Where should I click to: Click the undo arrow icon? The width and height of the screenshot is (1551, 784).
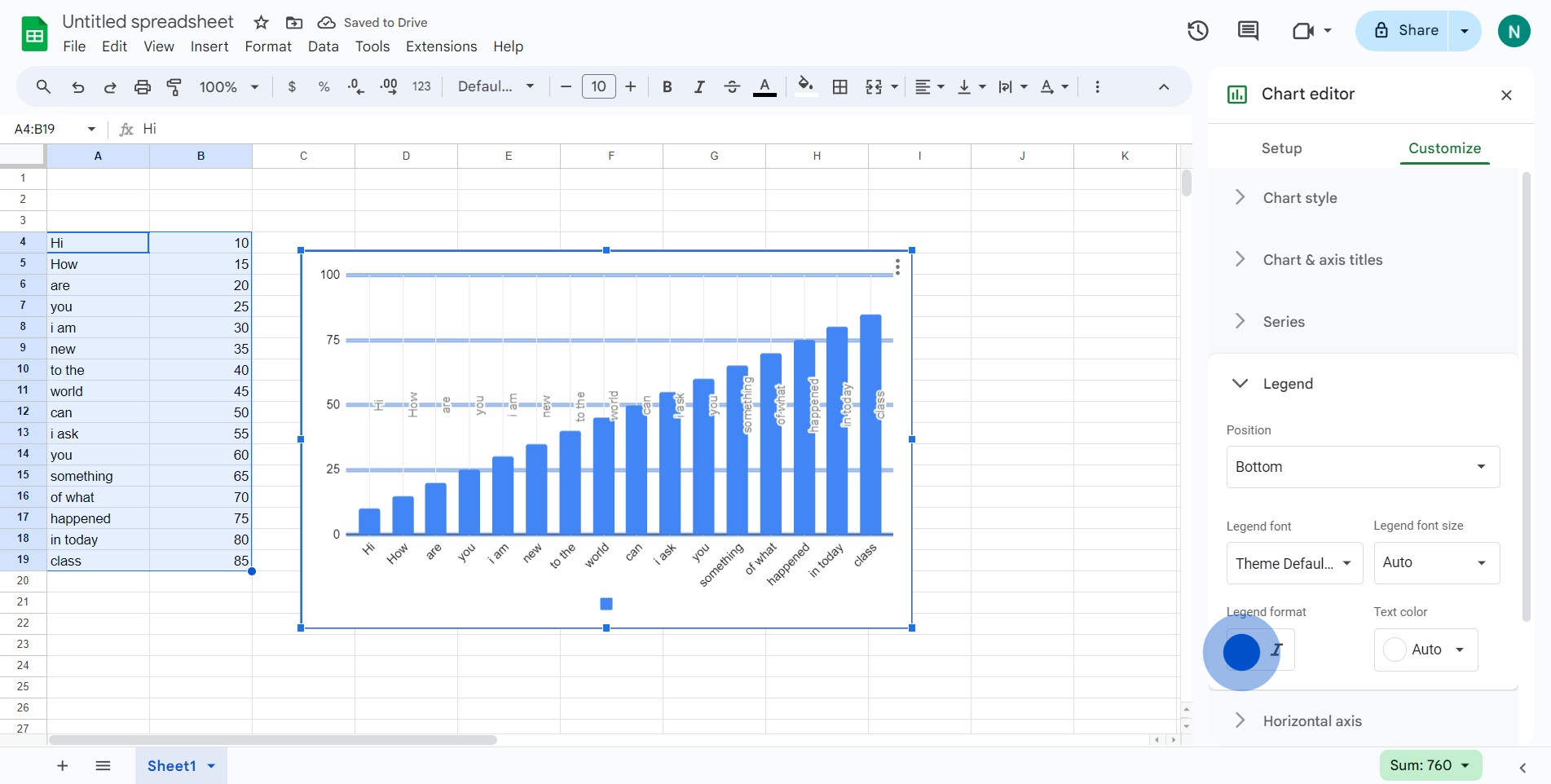click(x=78, y=87)
